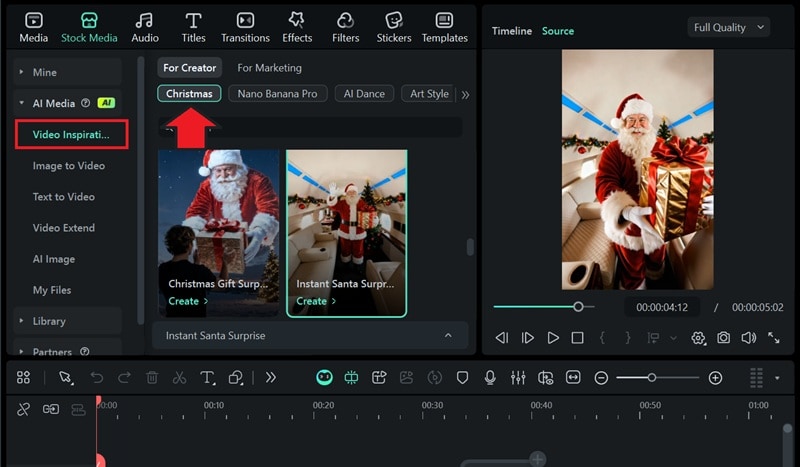Select the Art Style chip
The image size is (800, 467).
[x=428, y=93]
